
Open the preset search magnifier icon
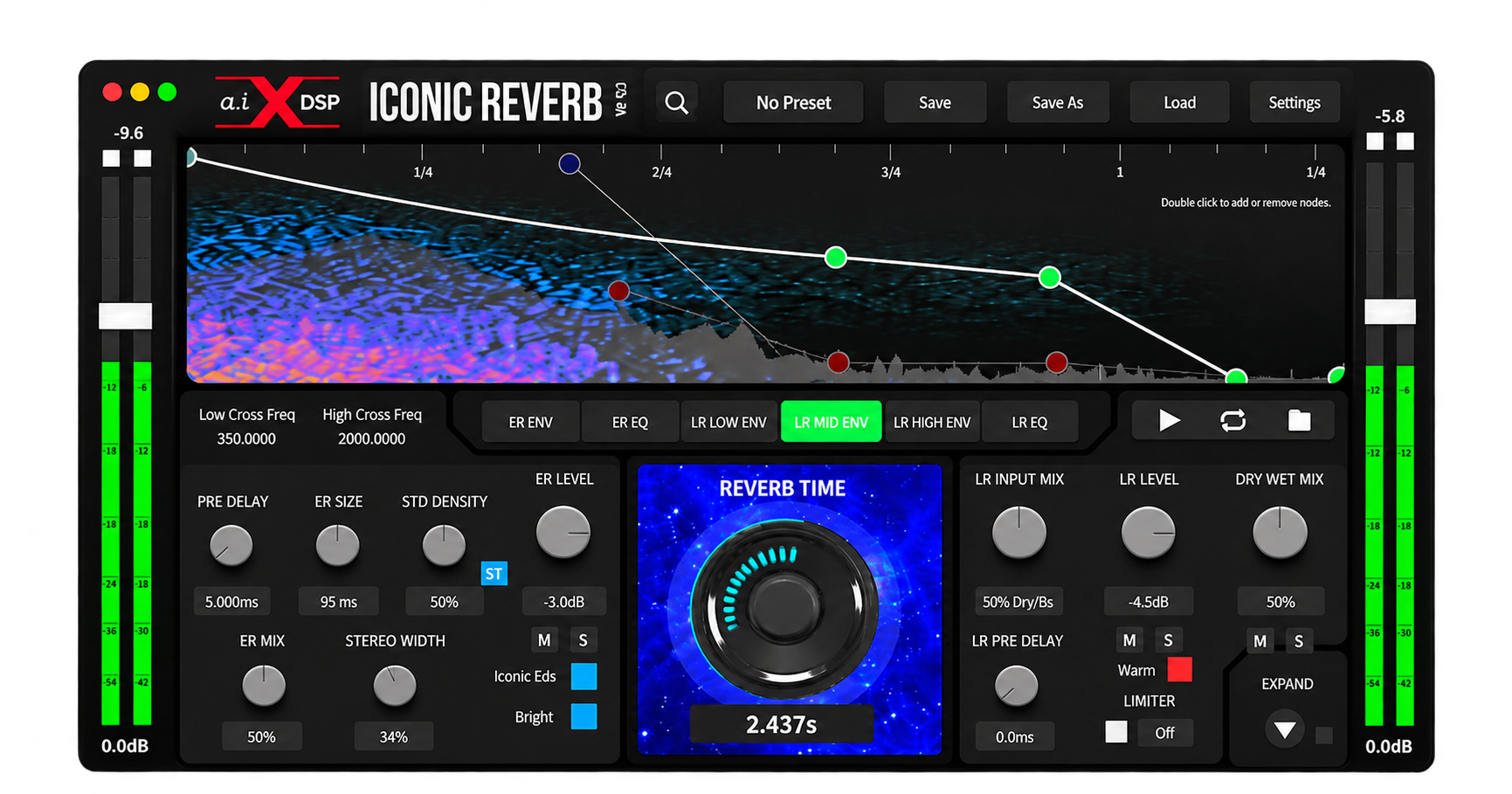tap(676, 103)
